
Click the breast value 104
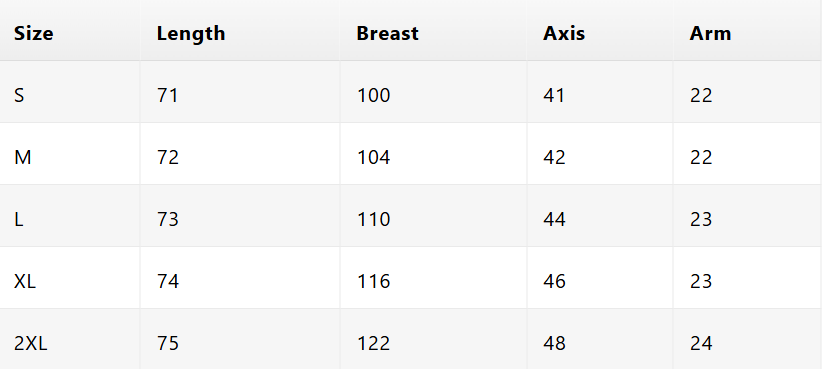point(373,157)
